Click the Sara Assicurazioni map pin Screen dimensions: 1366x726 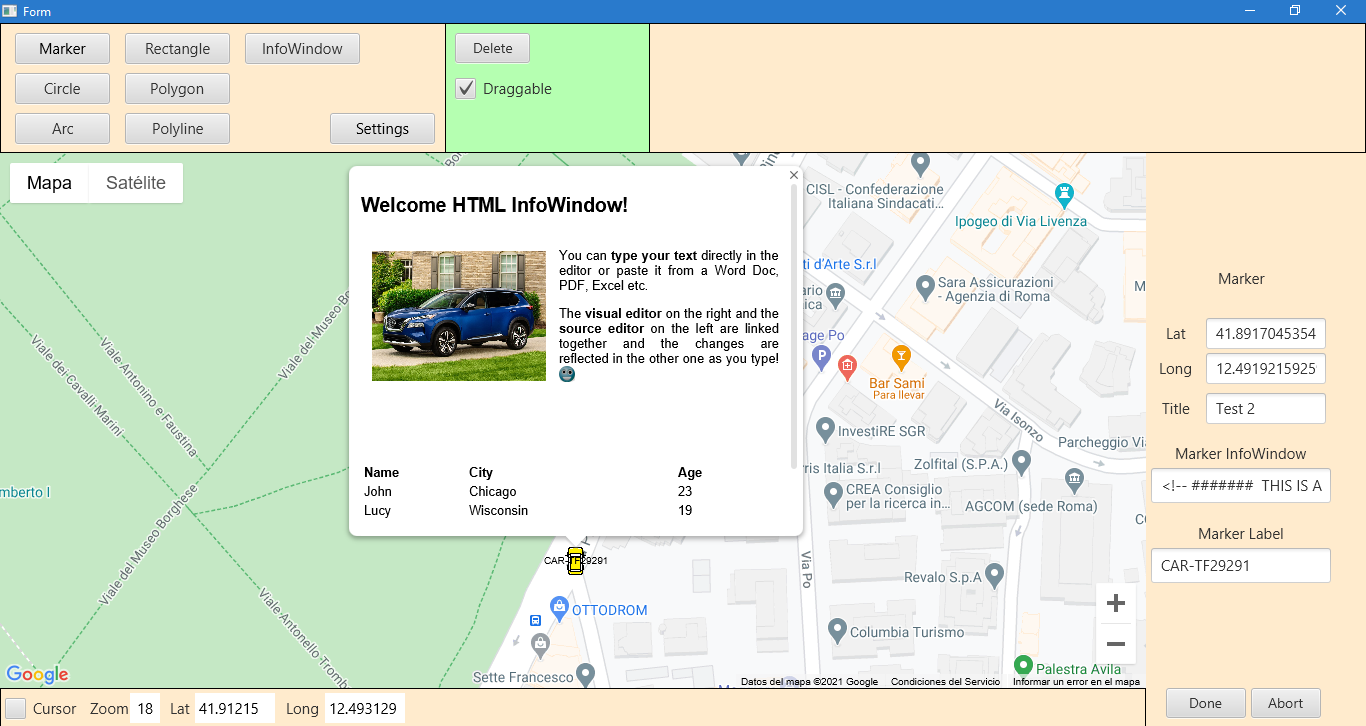(925, 288)
